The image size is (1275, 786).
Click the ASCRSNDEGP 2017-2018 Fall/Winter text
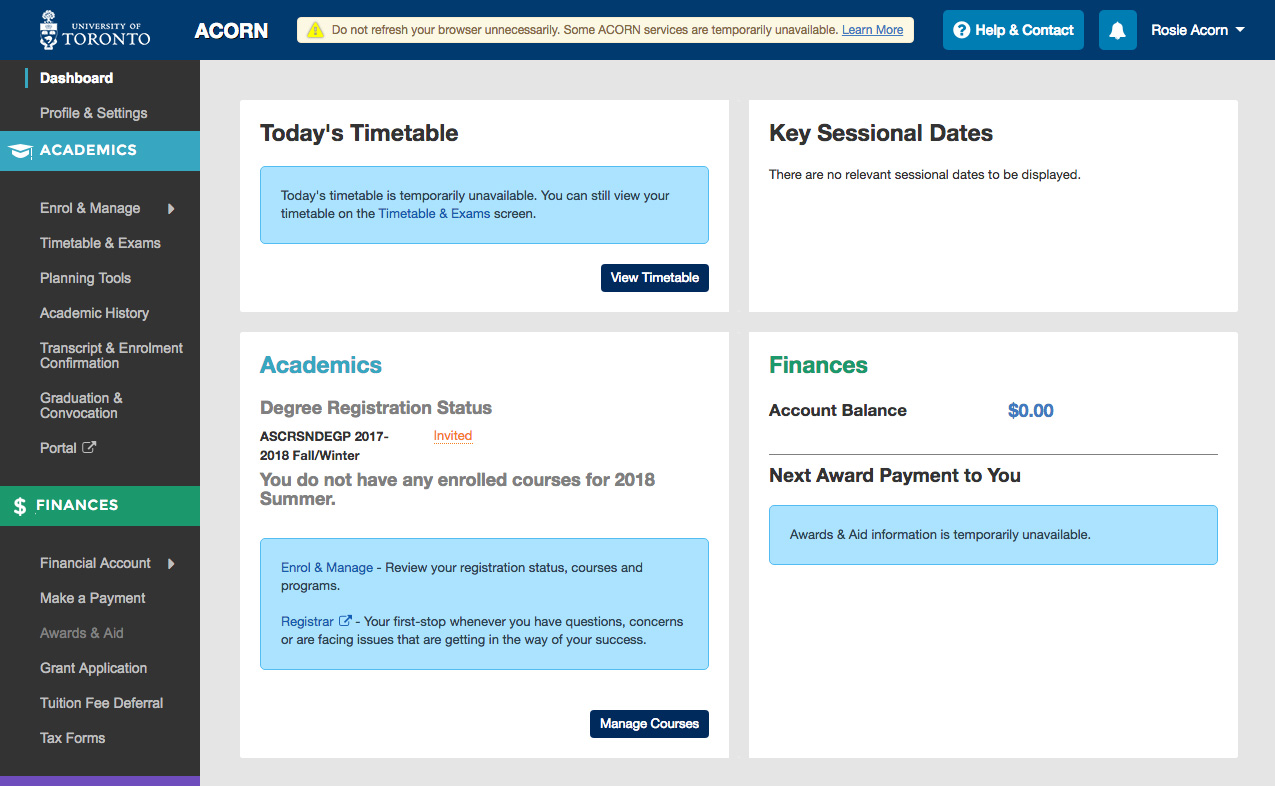pyautogui.click(x=324, y=446)
